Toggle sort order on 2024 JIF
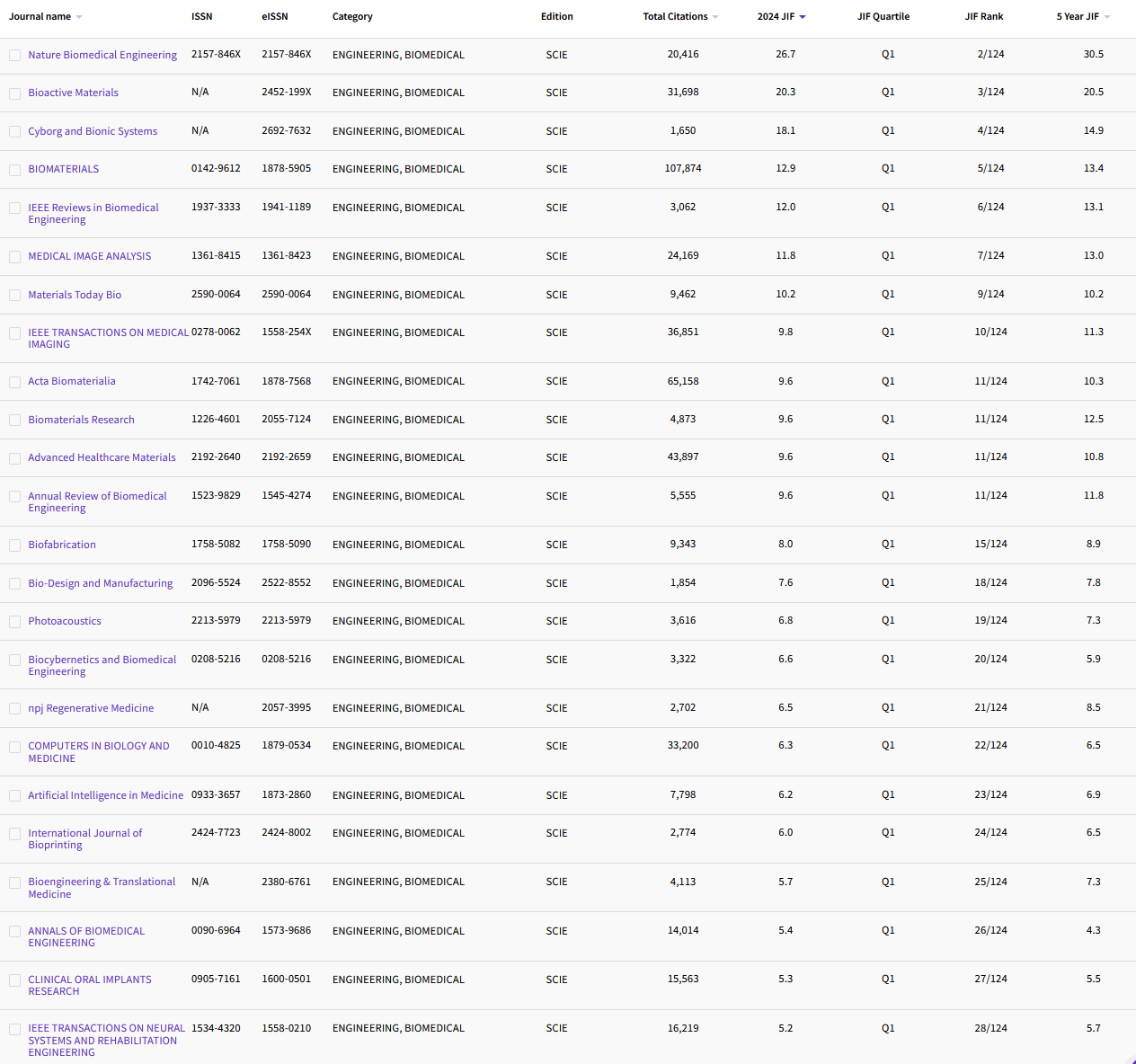The height and width of the screenshot is (1064, 1136). tap(775, 16)
